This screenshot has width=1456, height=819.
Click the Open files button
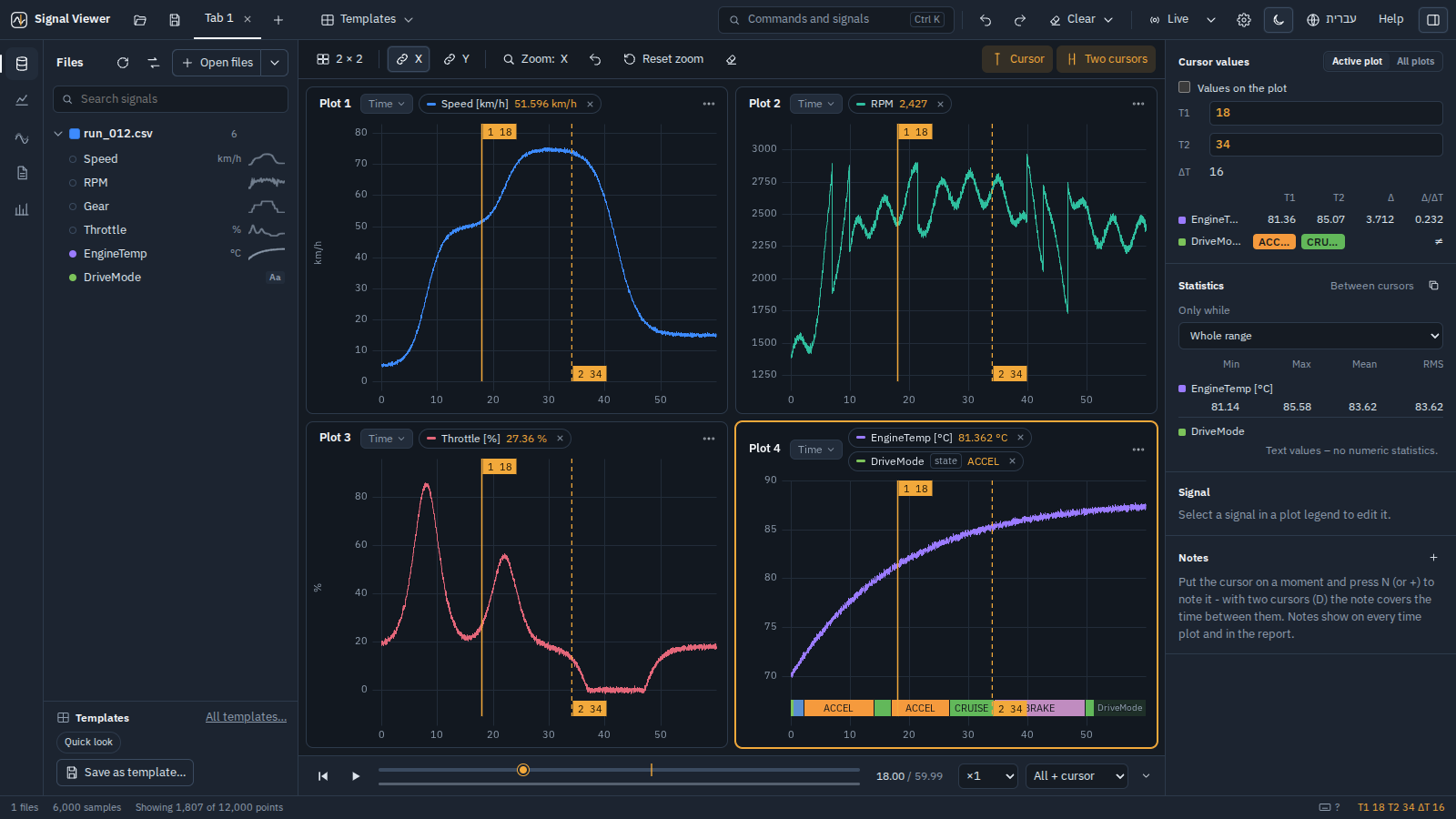tap(217, 63)
